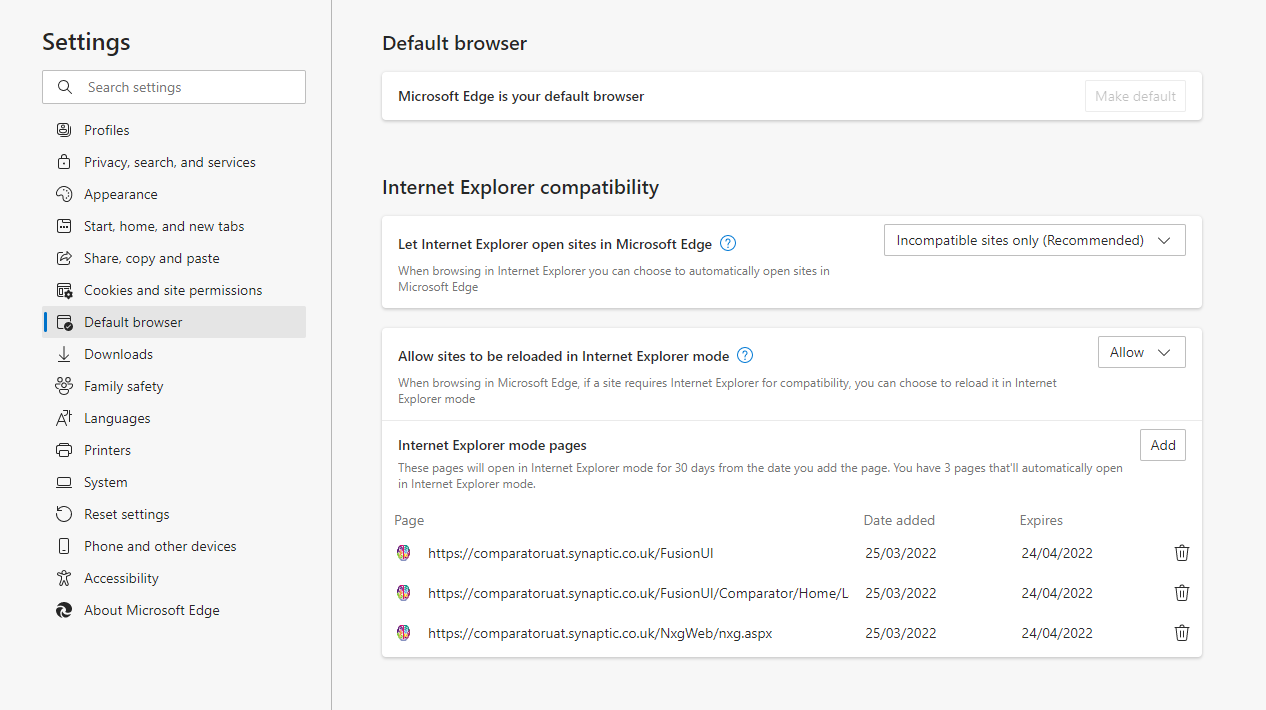Click the About Microsoft Edge logo icon
Screen dimensions: 1266x710
(64, 610)
